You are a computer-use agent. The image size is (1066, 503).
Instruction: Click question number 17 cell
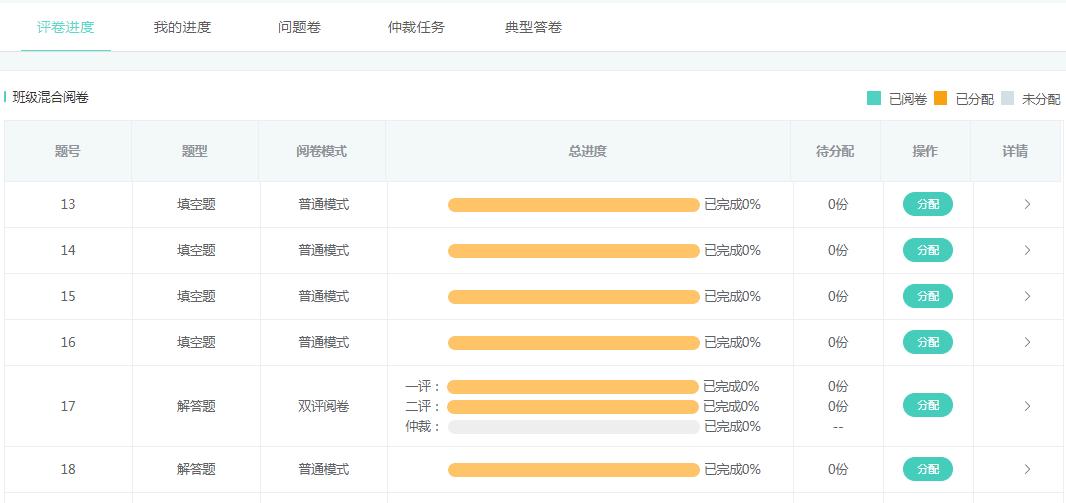pyautogui.click(x=68, y=406)
